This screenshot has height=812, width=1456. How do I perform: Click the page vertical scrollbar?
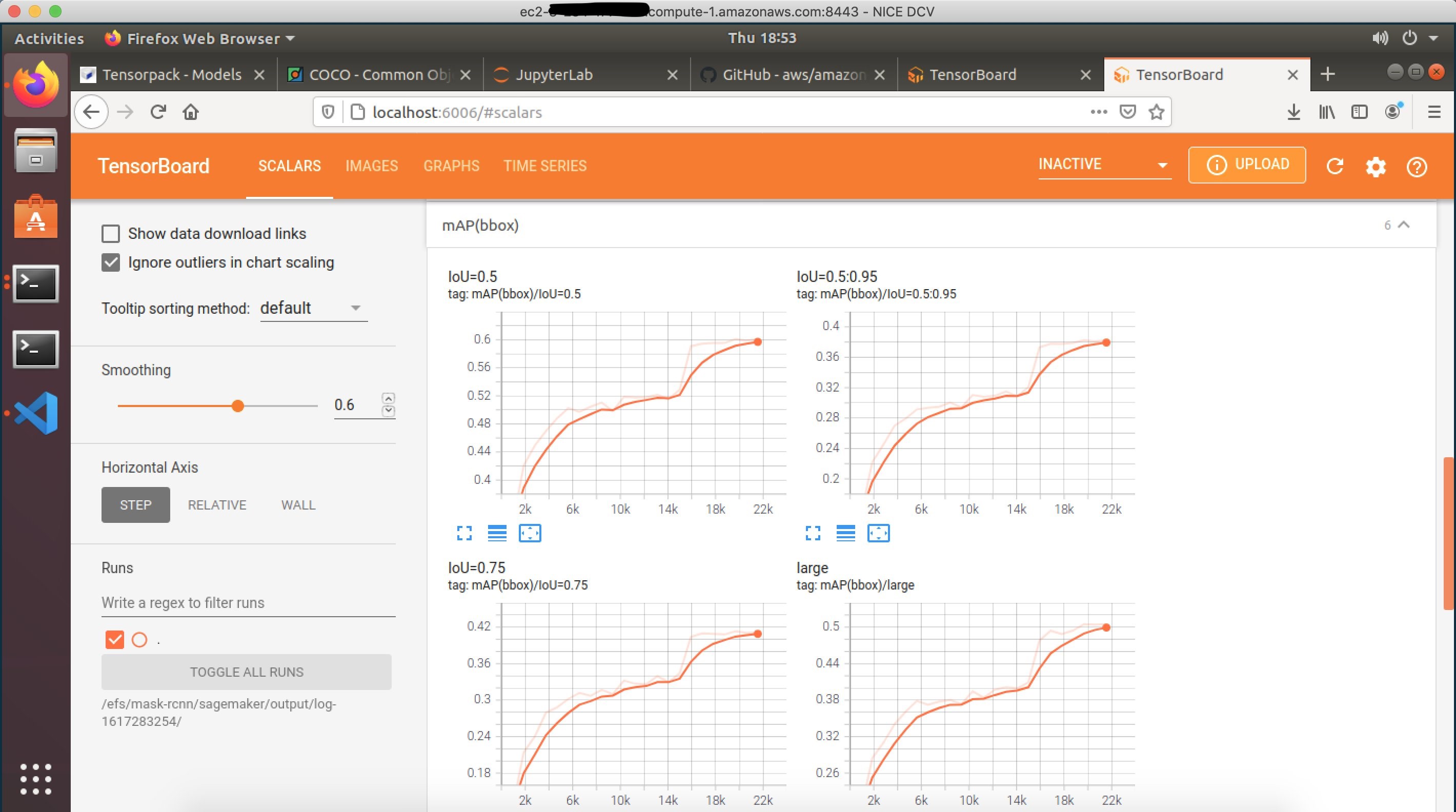[x=1449, y=534]
